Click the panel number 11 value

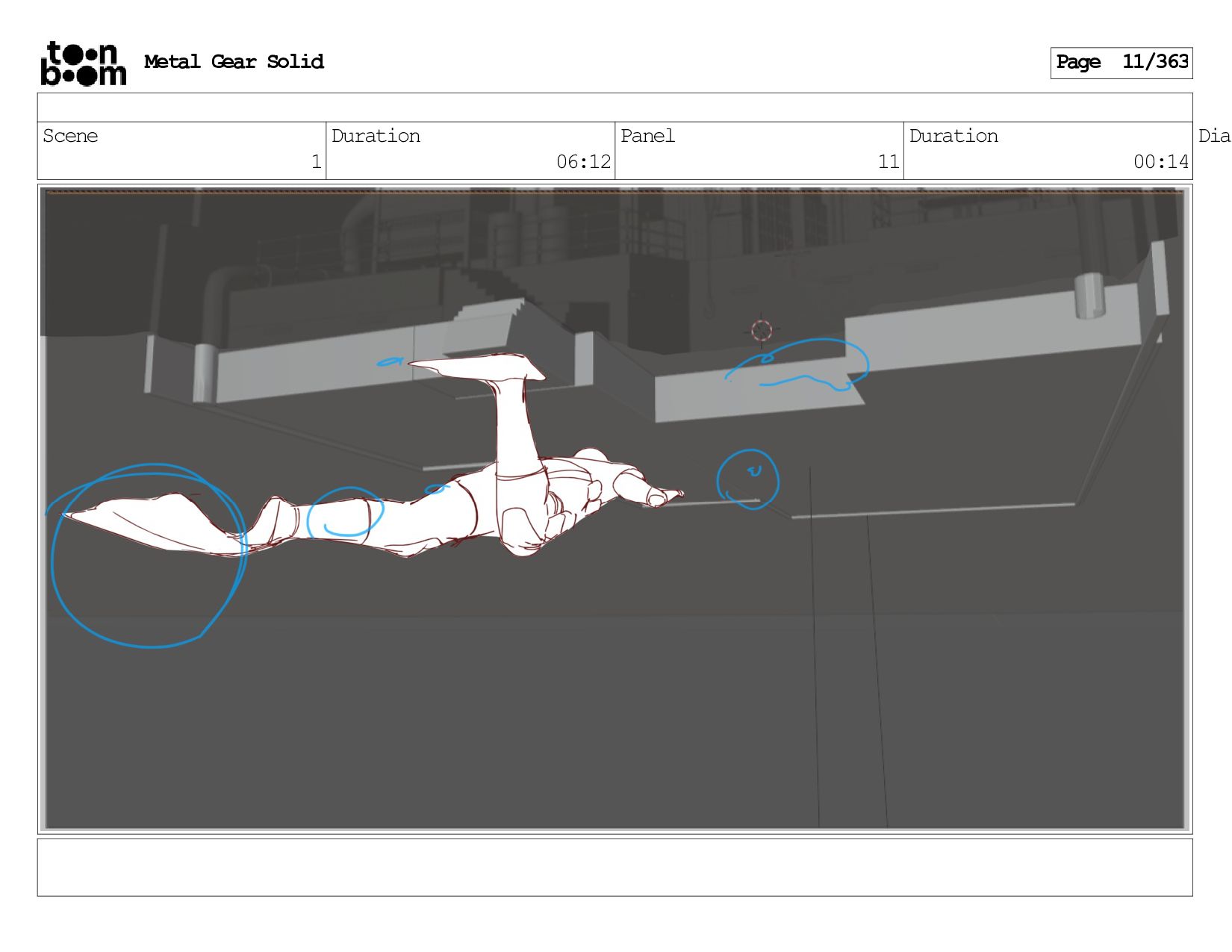coord(889,161)
